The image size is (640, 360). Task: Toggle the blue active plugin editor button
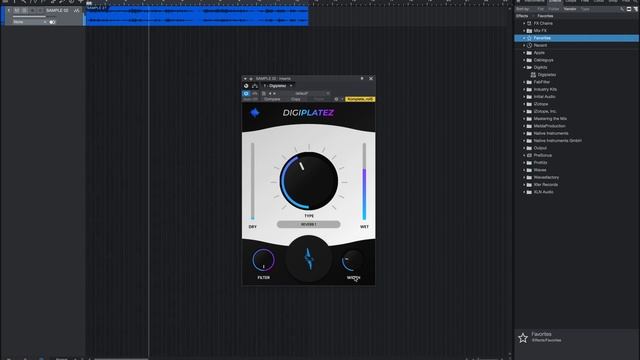[x=246, y=93]
